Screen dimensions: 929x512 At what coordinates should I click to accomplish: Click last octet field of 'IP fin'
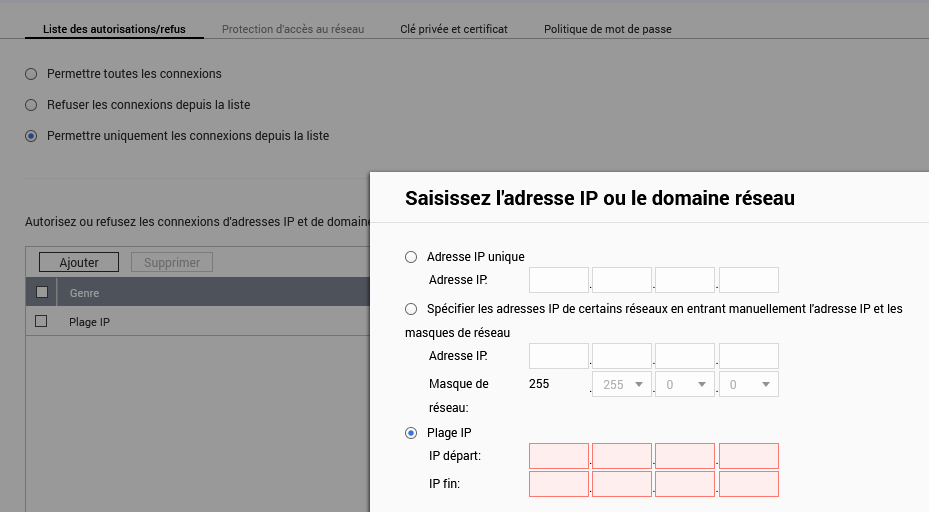tap(748, 484)
